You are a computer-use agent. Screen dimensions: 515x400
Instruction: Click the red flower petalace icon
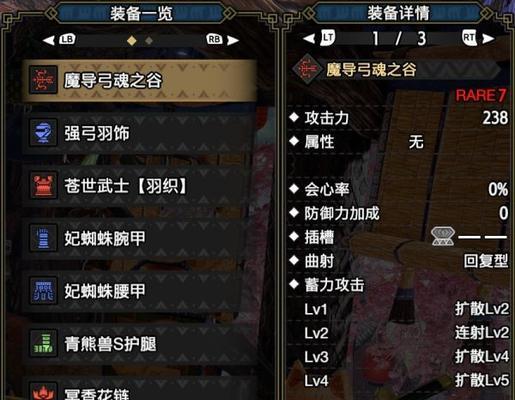(x=43, y=392)
